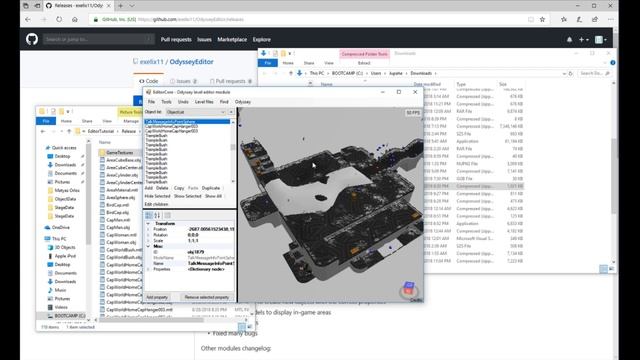Open Explore in GitHub header
This screenshot has width=640, height=360.
pos(262,40)
